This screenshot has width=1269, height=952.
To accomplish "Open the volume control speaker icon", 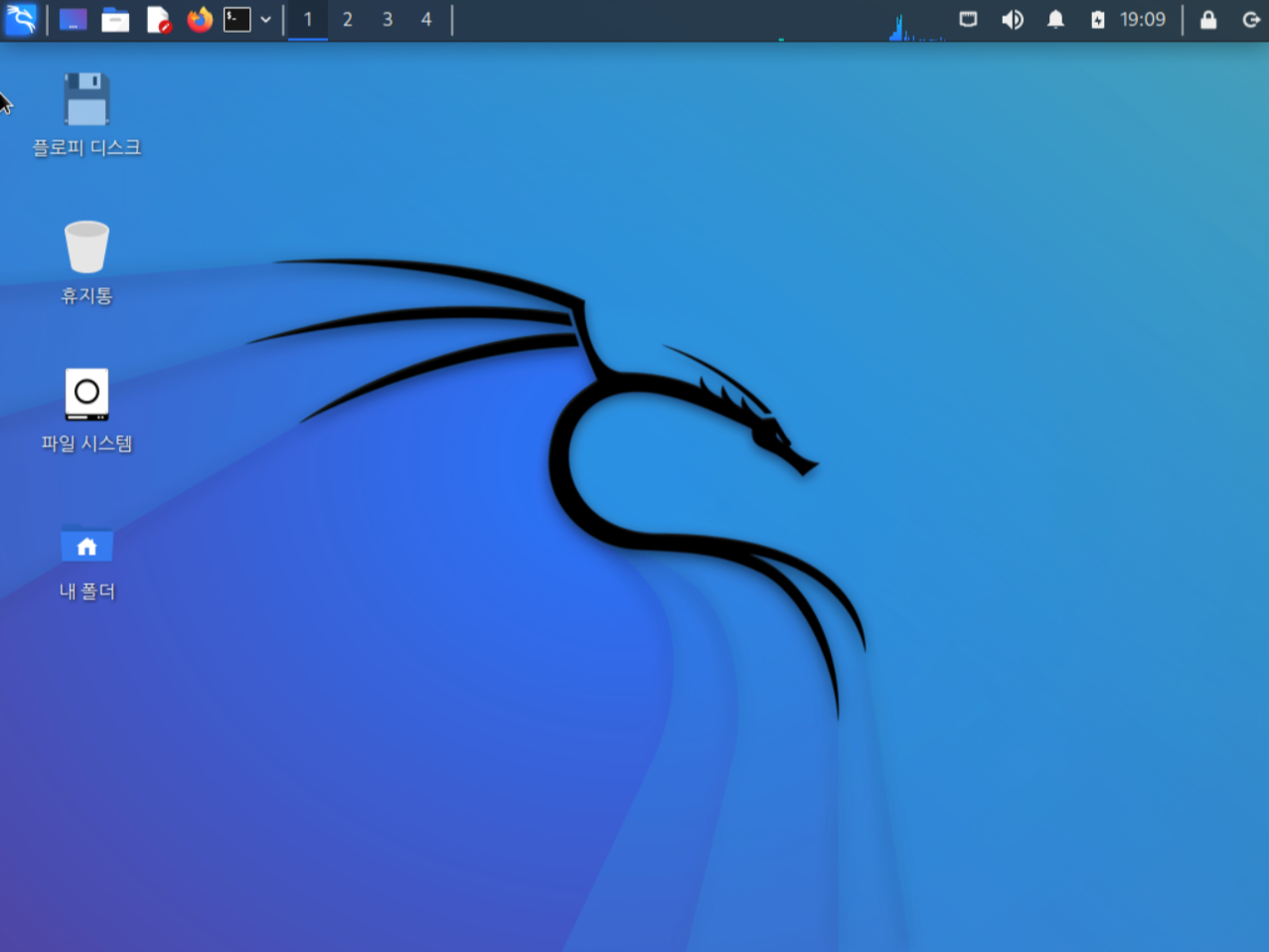I will pos(1012,19).
